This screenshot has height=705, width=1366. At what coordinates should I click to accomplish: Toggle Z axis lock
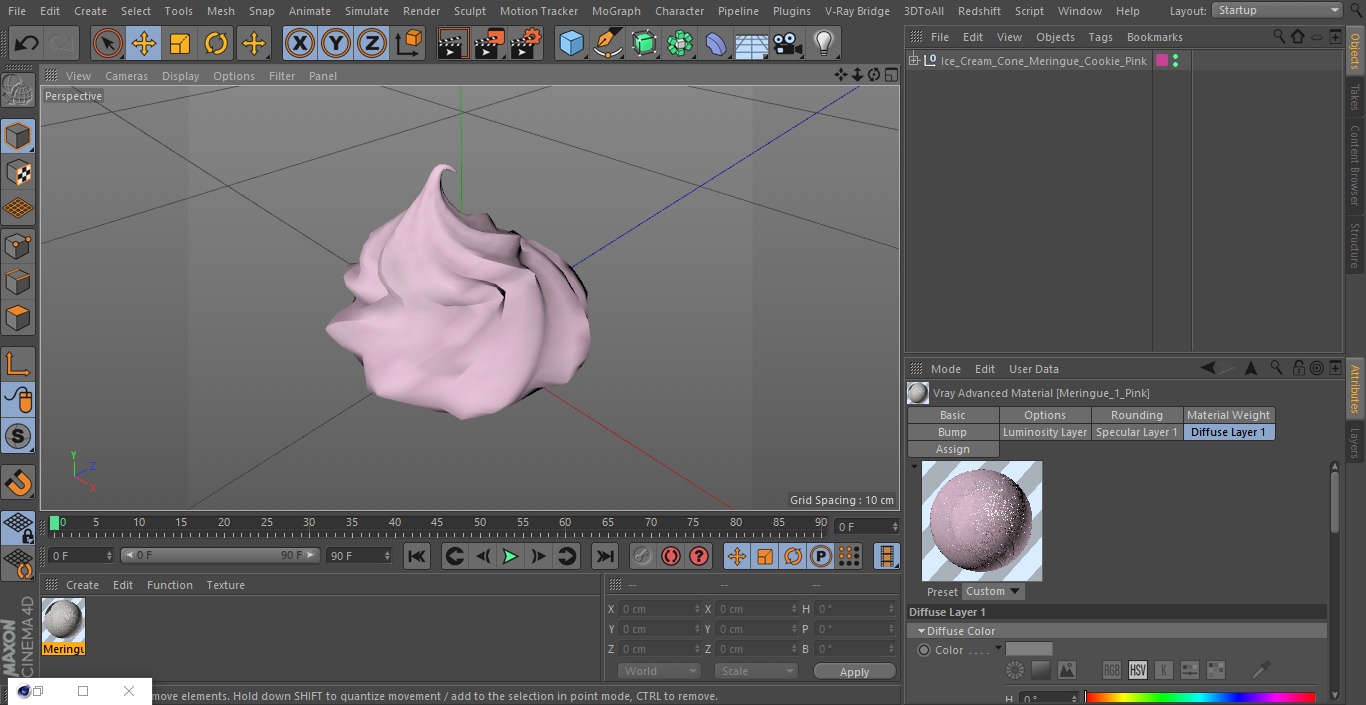(x=372, y=44)
